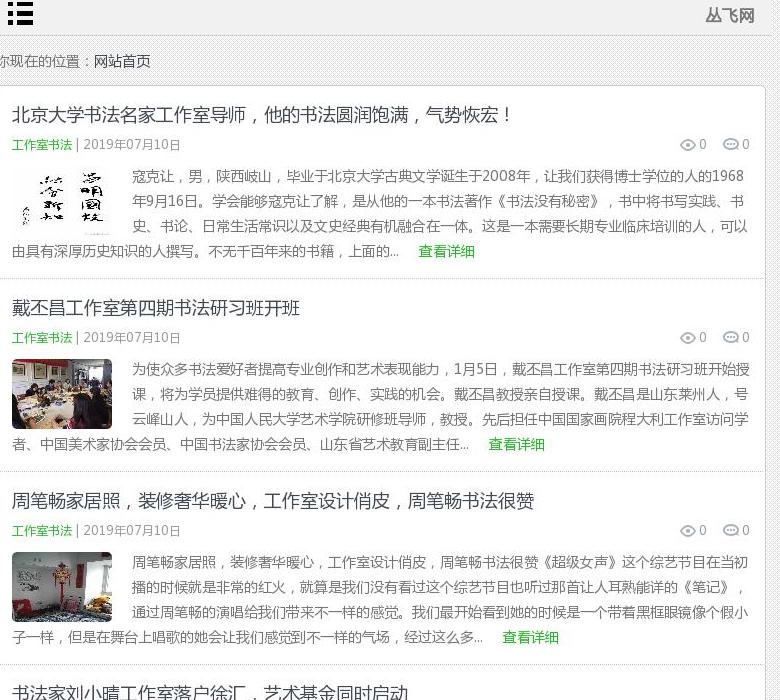Screen dimensions: 780x700
Task: Click comment bubble icon of 周笔畅 article
Action: tap(730, 530)
